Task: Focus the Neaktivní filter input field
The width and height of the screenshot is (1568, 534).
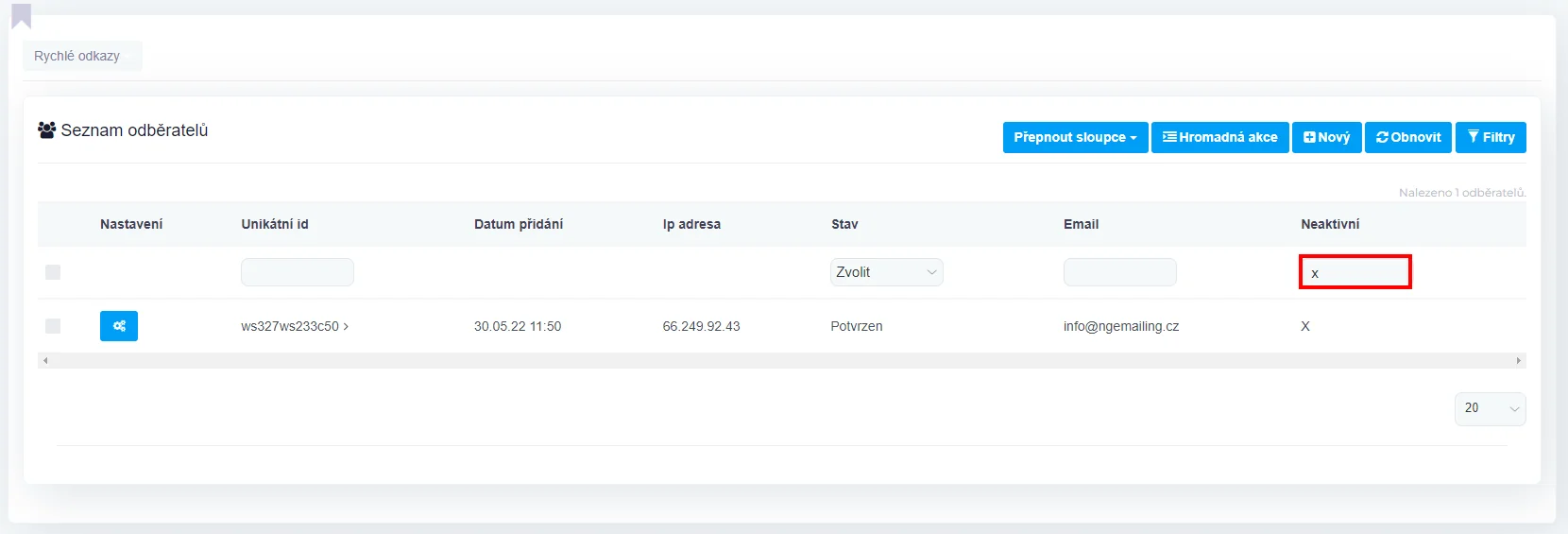Action: pos(1355,272)
